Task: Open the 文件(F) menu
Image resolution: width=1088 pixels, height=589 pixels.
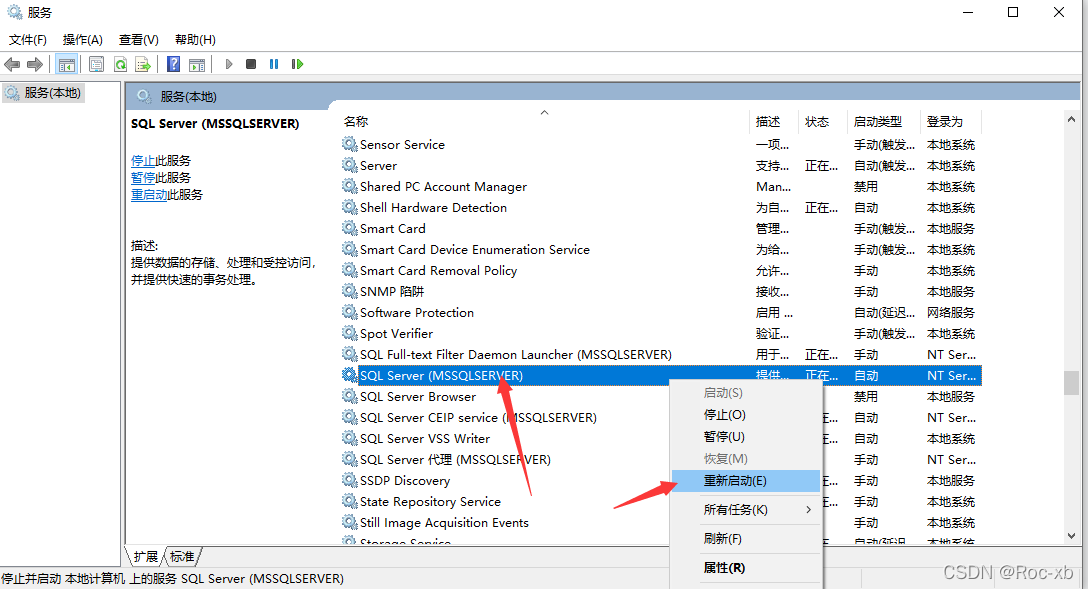Action: tap(28, 40)
